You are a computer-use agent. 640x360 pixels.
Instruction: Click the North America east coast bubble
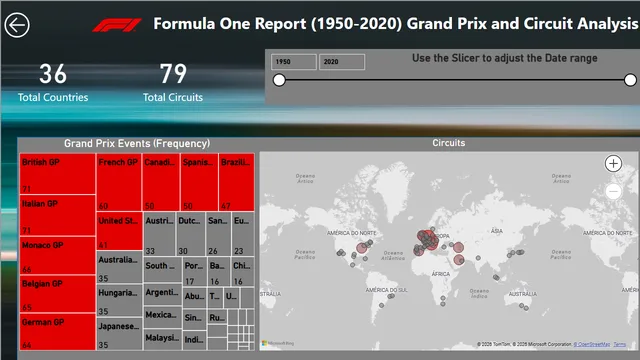(x=362, y=248)
